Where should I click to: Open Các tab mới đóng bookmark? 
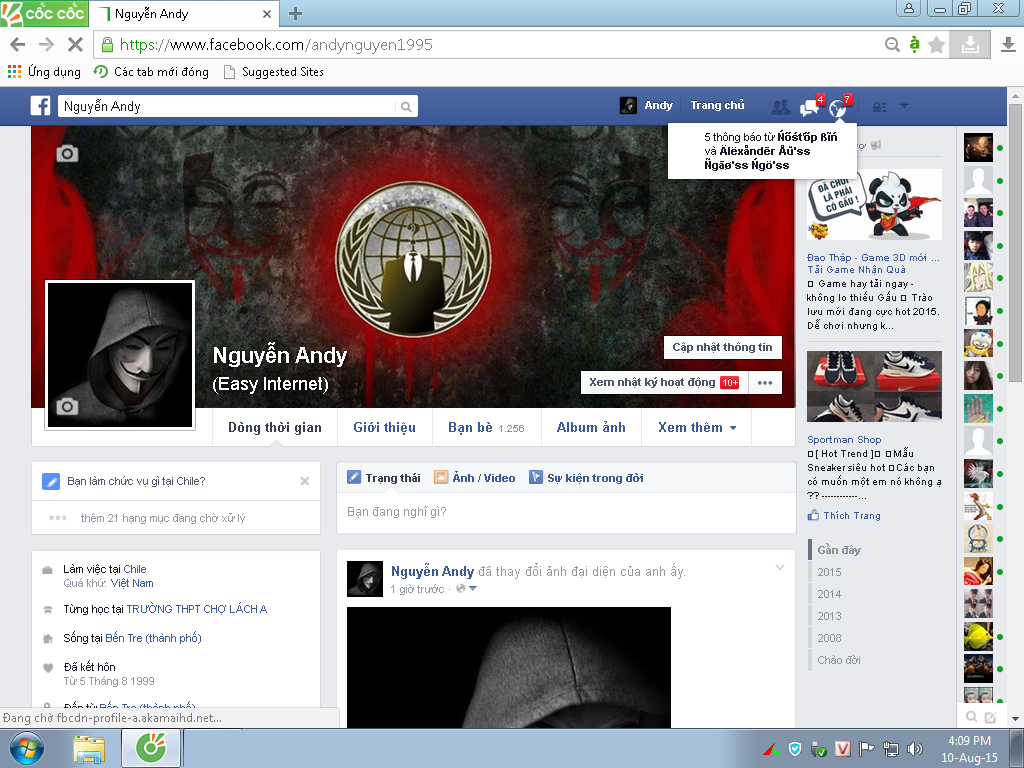[x=152, y=72]
